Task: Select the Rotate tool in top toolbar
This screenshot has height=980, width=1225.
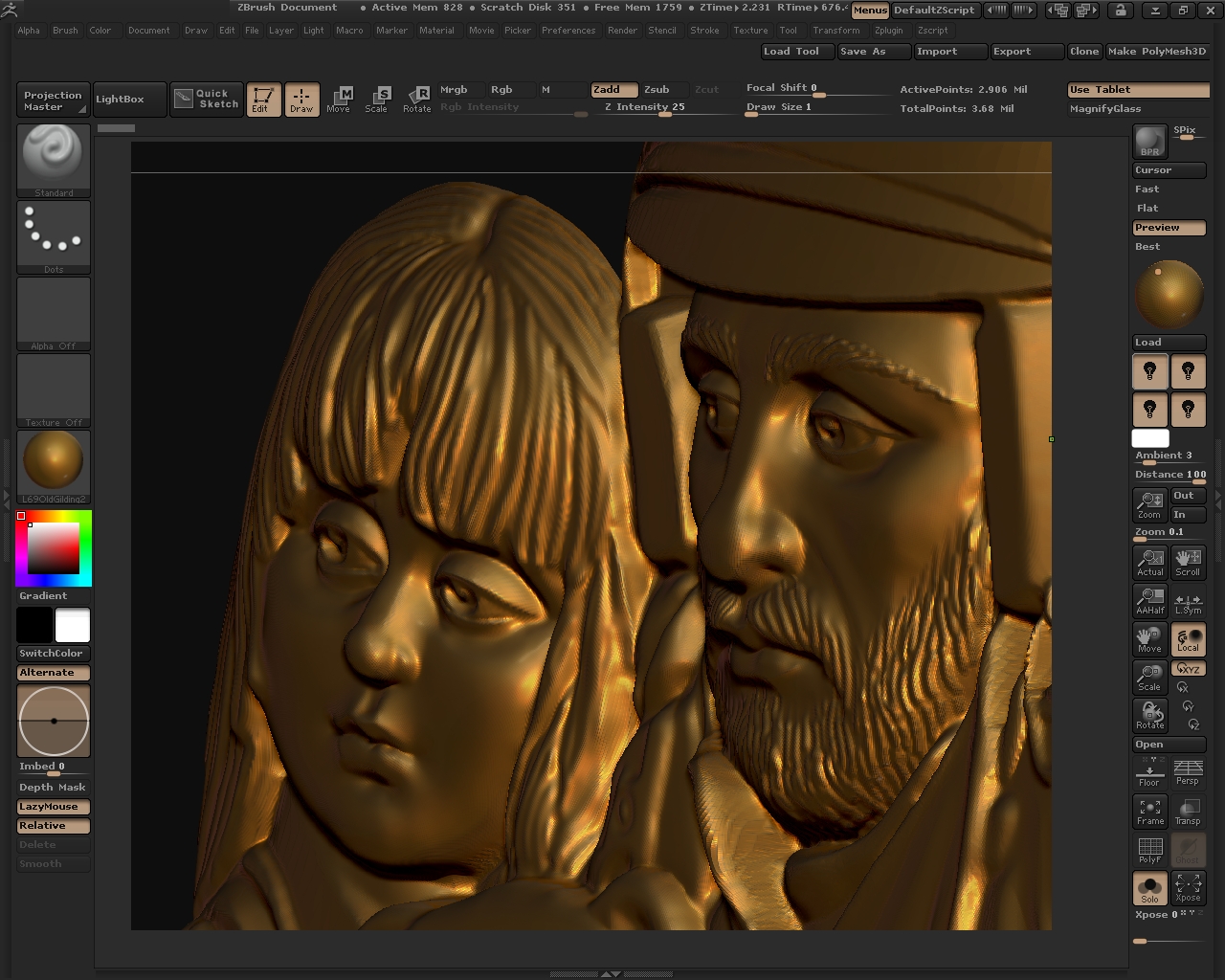Action: tap(416, 99)
